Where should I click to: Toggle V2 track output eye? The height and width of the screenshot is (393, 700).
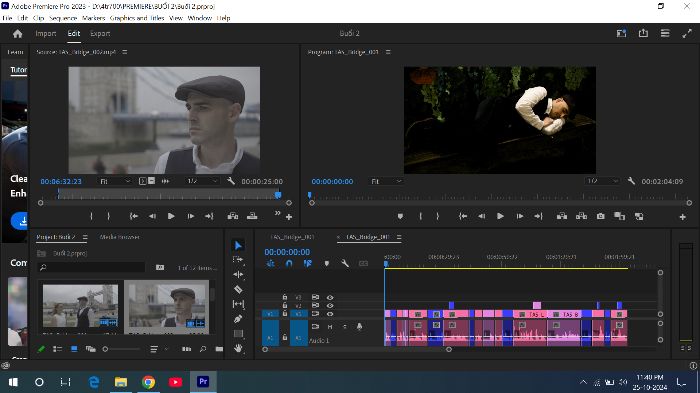330,305
